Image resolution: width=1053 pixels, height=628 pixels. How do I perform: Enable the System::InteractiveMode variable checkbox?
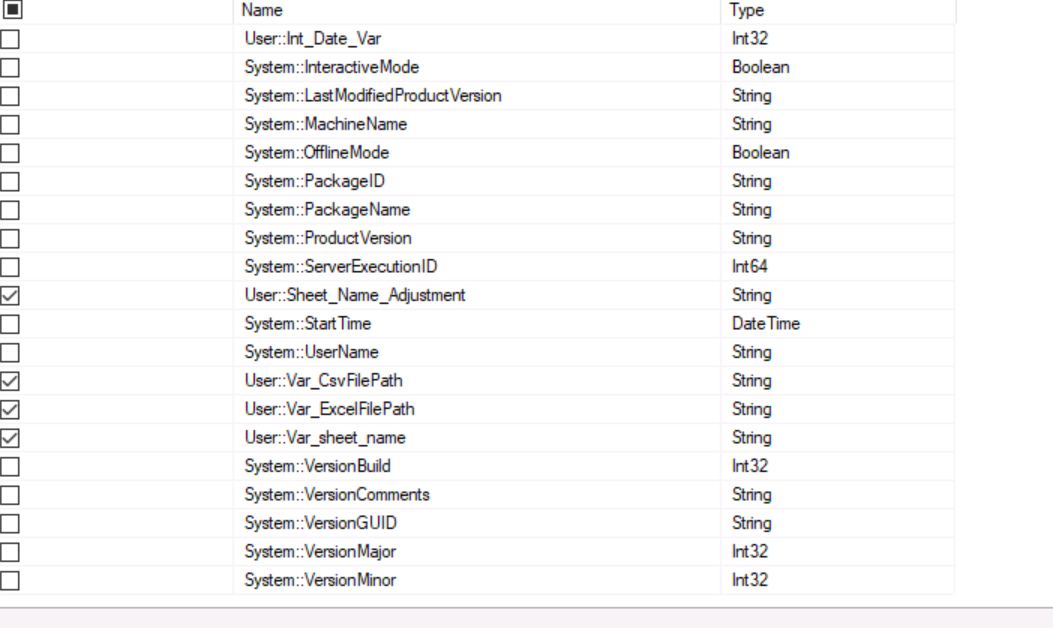click(11, 68)
